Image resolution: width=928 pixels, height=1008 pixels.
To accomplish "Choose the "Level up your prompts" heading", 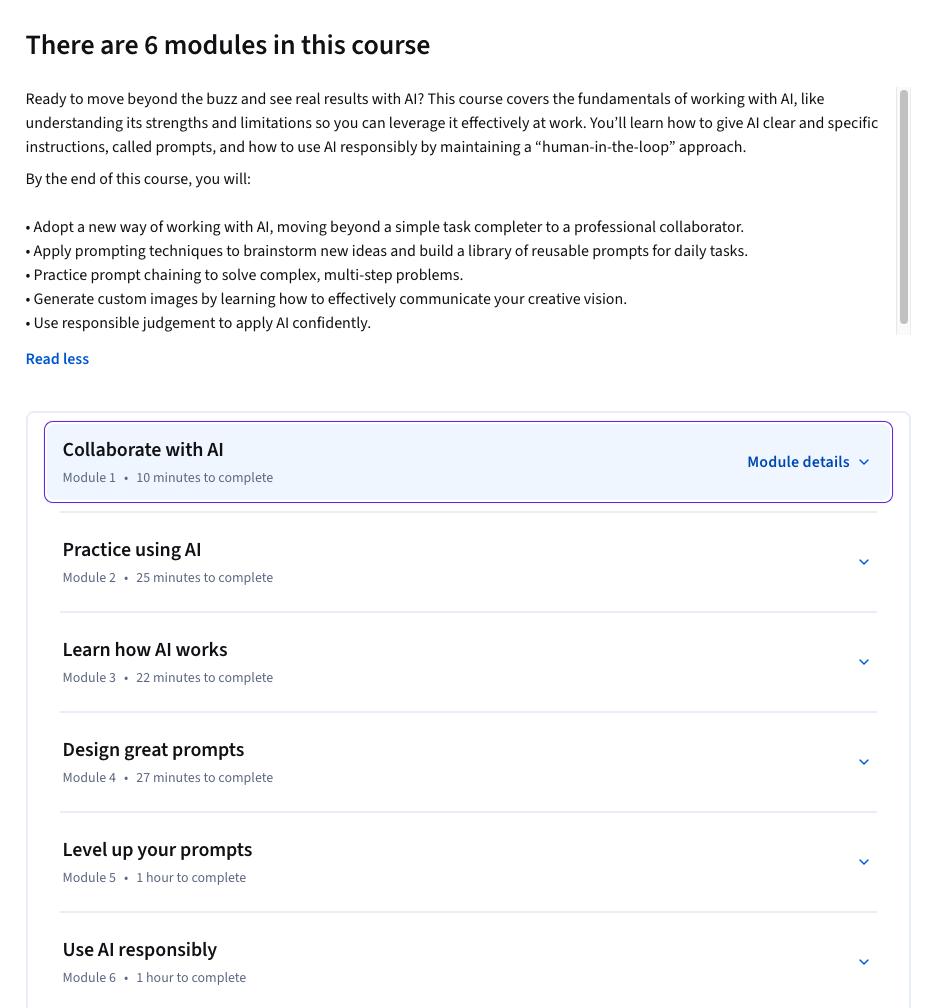I will [x=157, y=850].
